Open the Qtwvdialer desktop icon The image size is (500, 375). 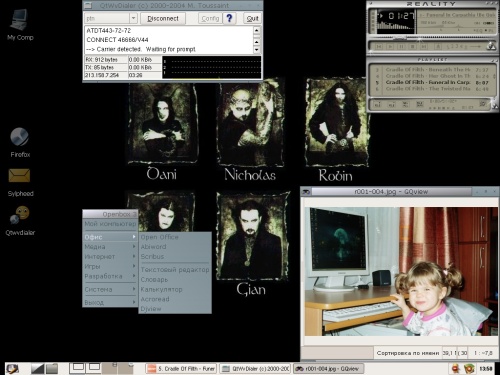(x=20, y=221)
